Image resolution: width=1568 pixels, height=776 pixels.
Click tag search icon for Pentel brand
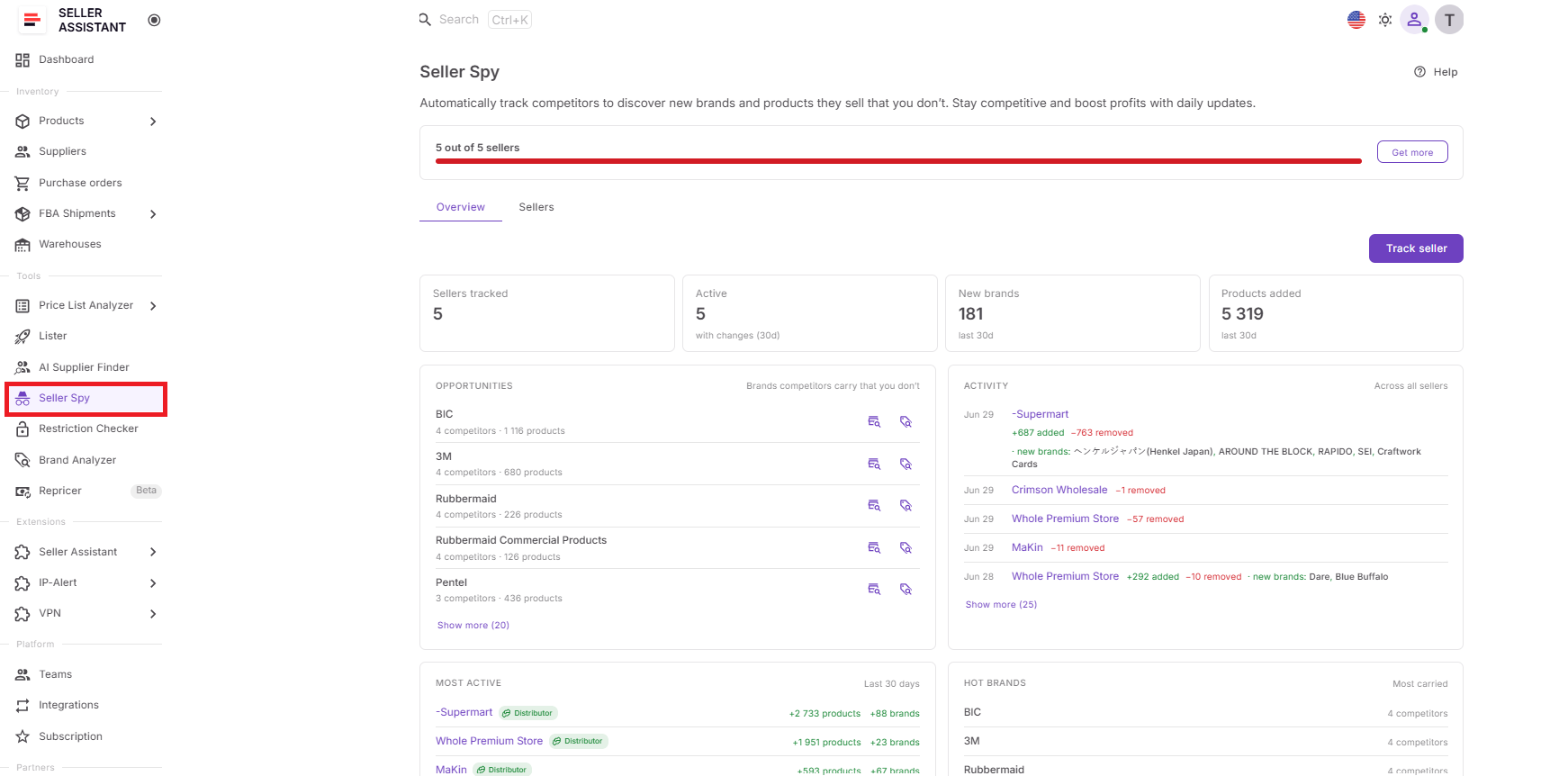906,589
